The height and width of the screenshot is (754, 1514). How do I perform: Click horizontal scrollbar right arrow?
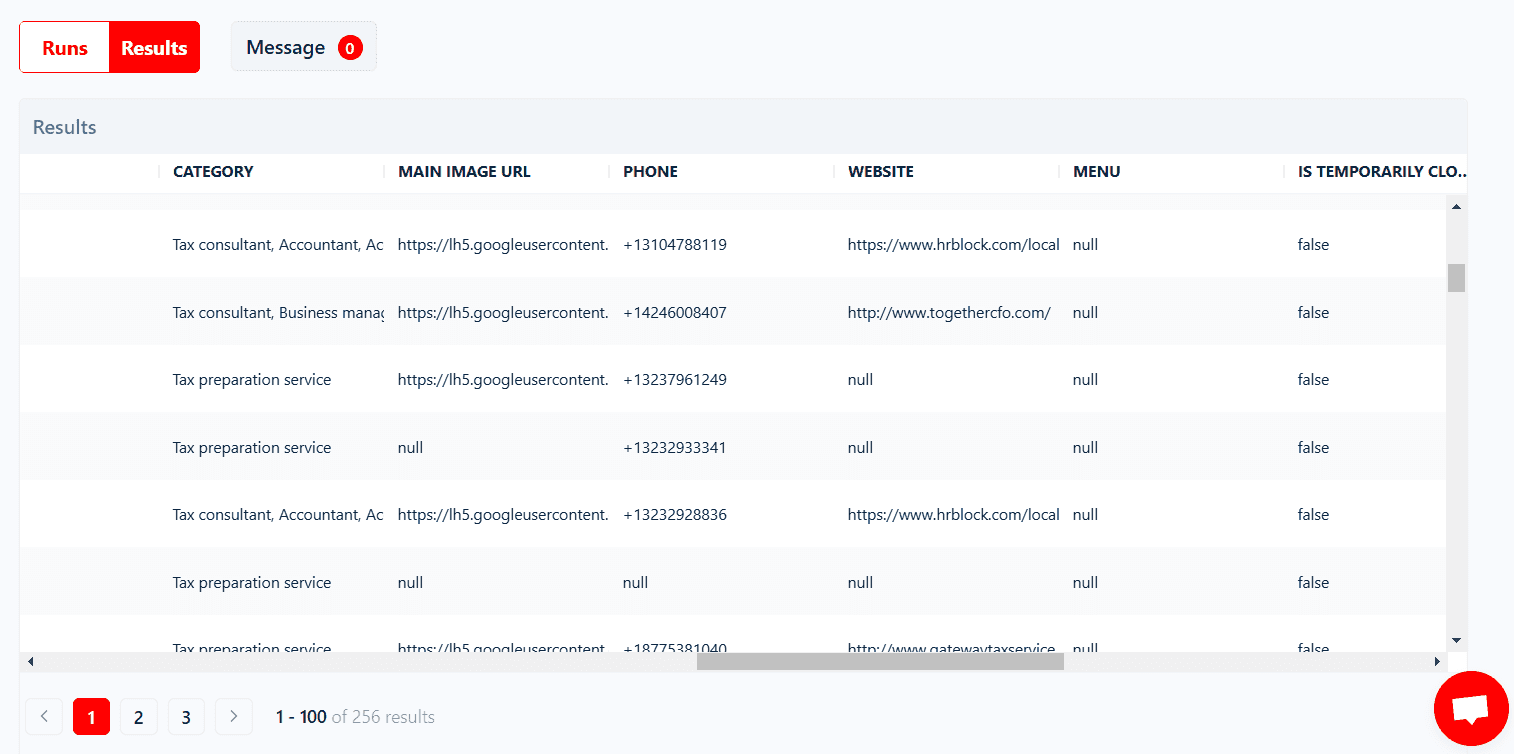pyautogui.click(x=1438, y=661)
